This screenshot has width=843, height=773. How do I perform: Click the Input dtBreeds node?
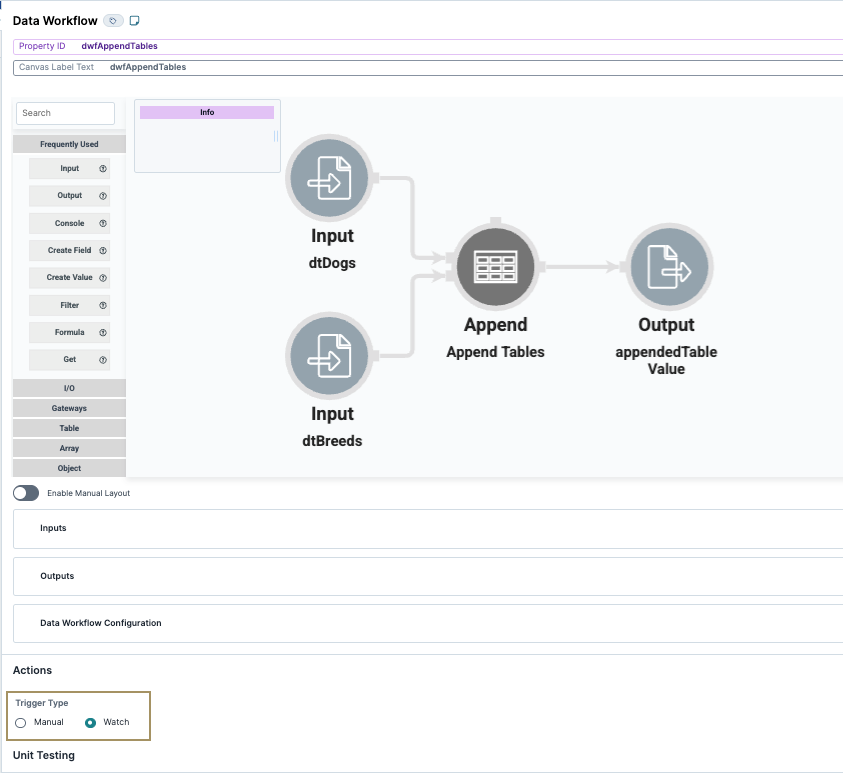tap(330, 356)
